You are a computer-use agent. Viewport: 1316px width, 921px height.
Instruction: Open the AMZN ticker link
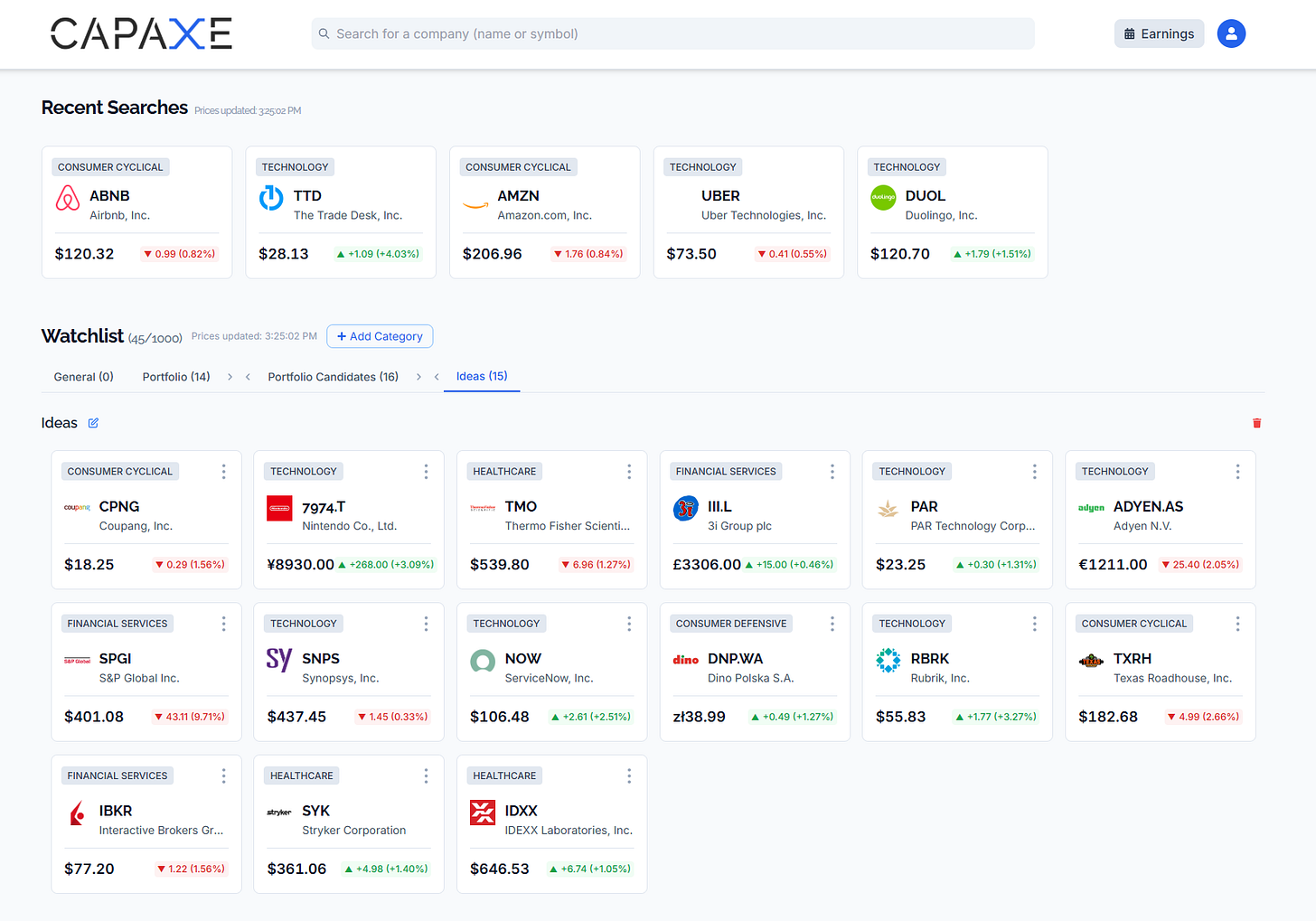coord(518,195)
